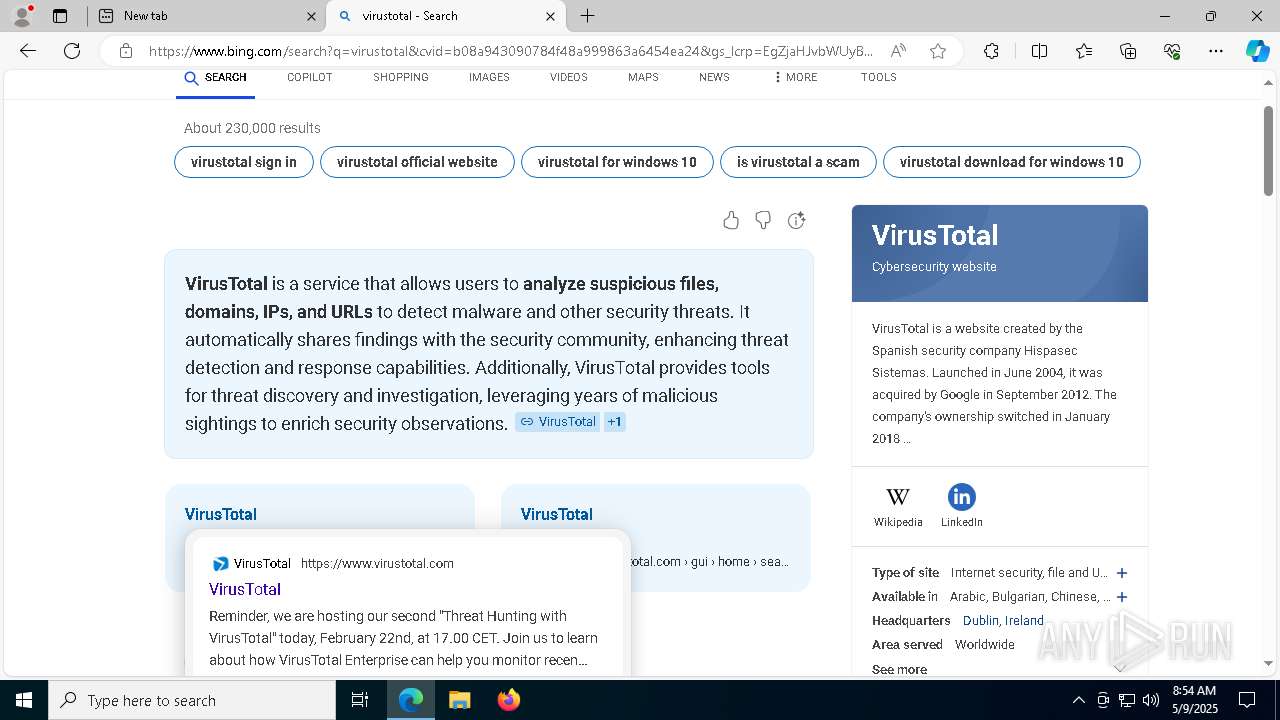
Task: Open Microsoft Edge from the taskbar
Action: pyautogui.click(x=411, y=700)
